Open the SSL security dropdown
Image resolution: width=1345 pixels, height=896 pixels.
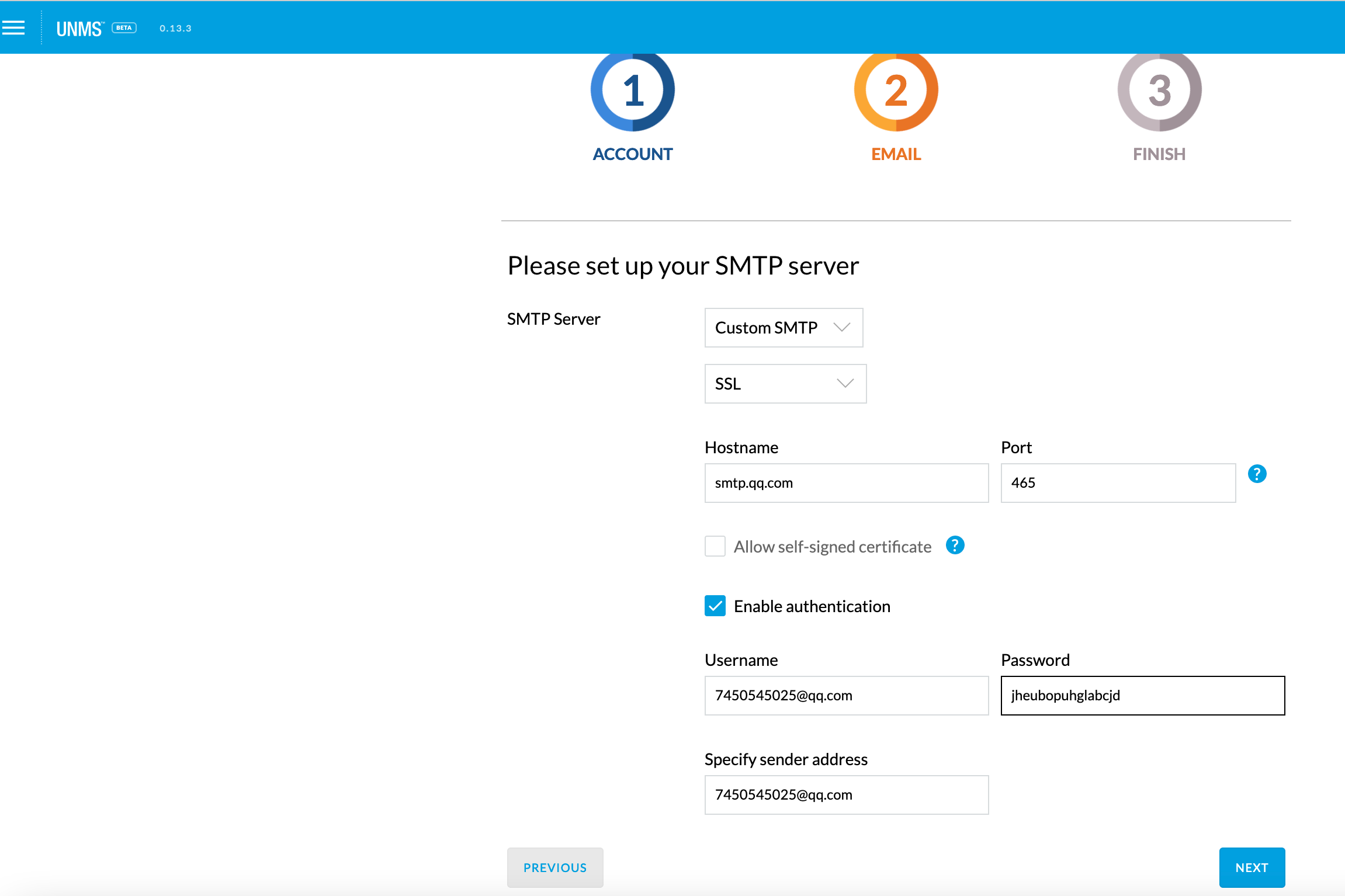(x=785, y=384)
